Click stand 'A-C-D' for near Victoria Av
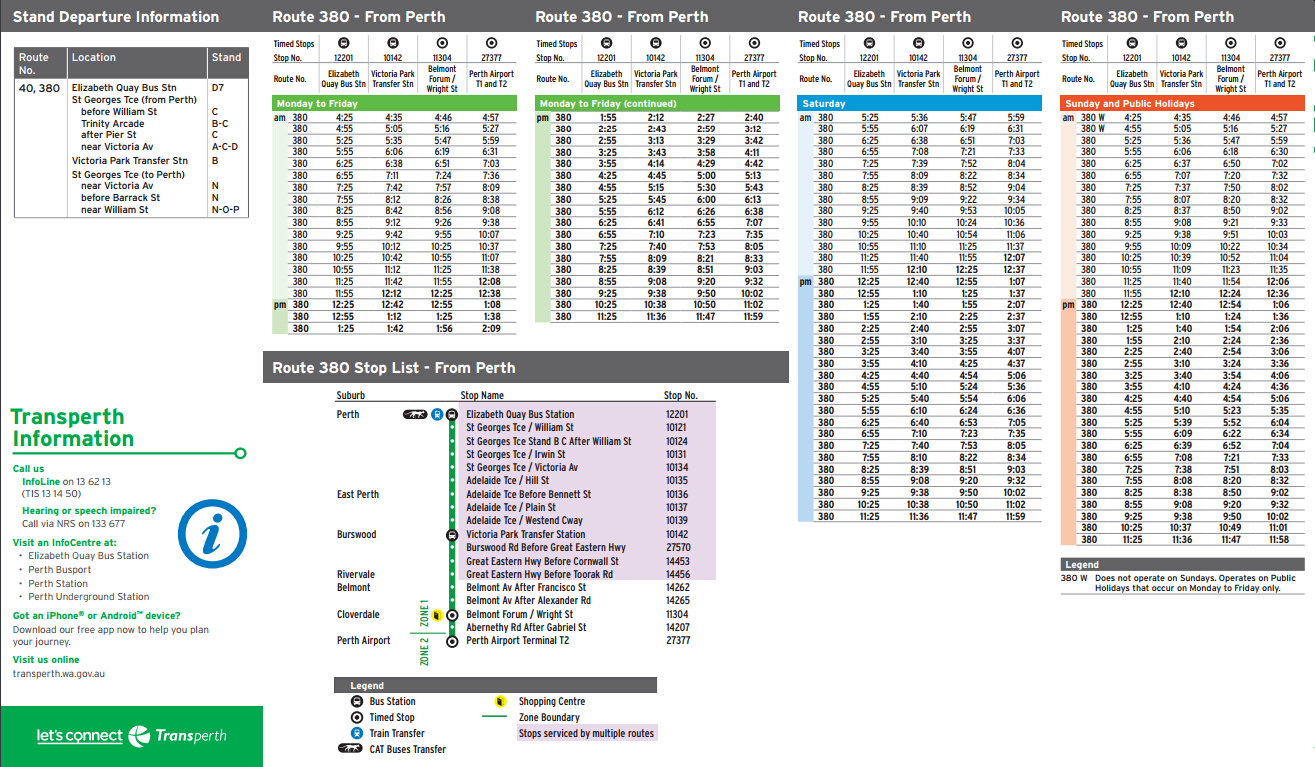1315x767 pixels. pos(225,147)
